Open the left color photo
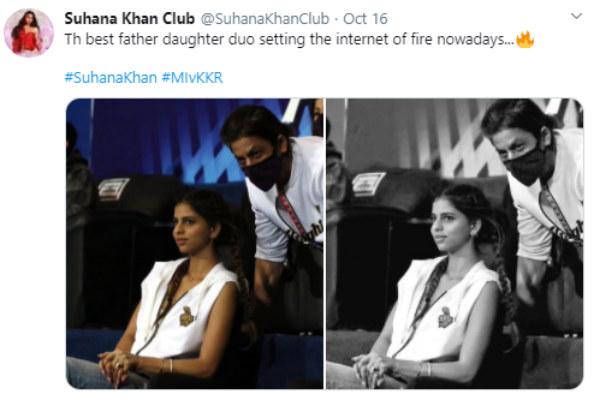Image resolution: width=600 pixels, height=400 pixels. click(195, 244)
